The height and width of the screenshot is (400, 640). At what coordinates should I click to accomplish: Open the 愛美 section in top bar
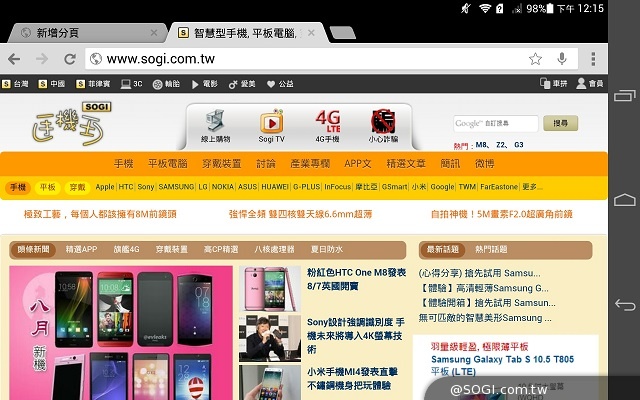242,84
